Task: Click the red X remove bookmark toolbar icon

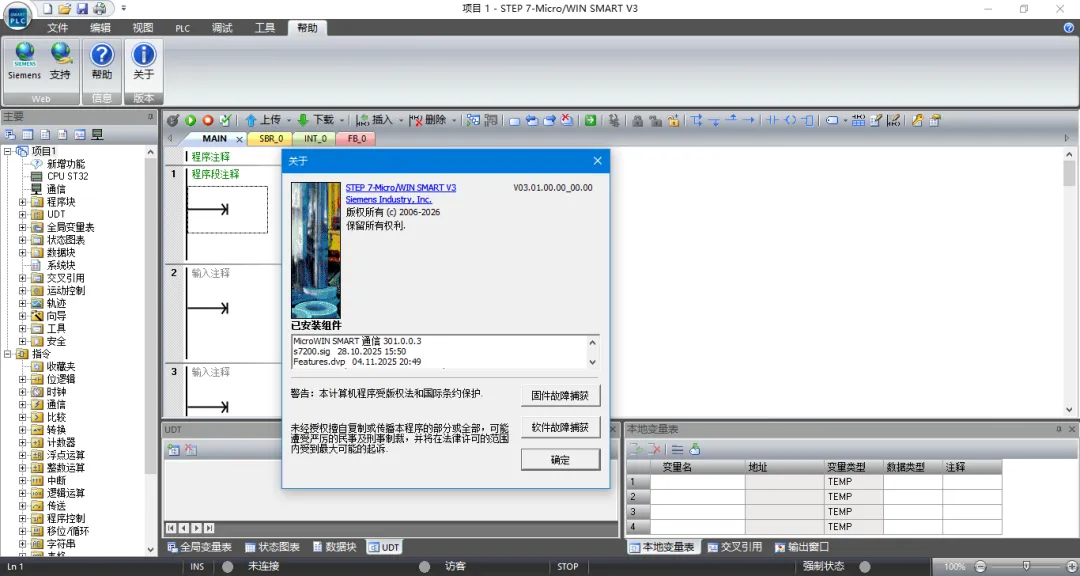Action: pyautogui.click(x=566, y=120)
